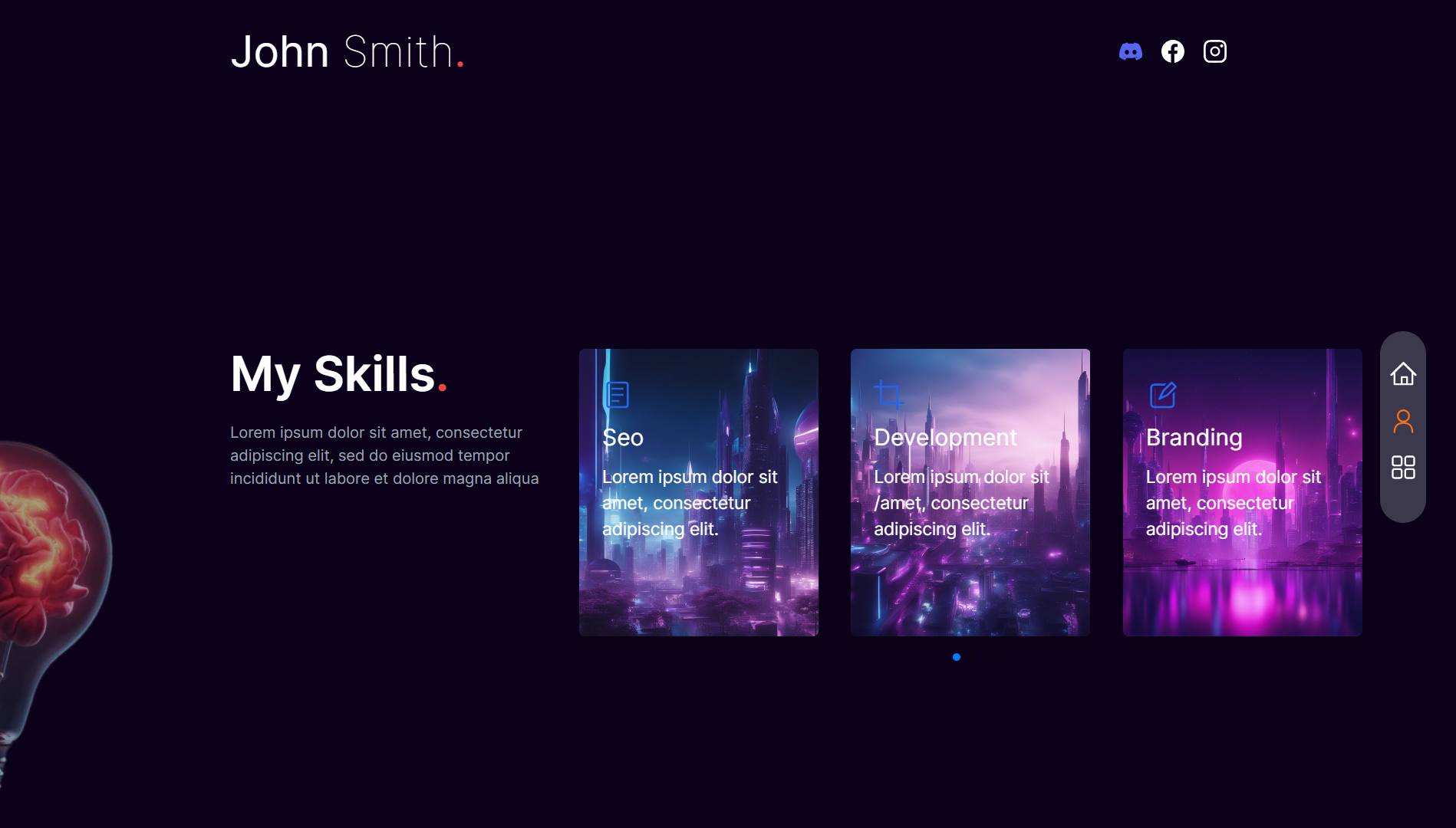Open the Instagram icon in the header
The height and width of the screenshot is (828, 1456).
1214,51
